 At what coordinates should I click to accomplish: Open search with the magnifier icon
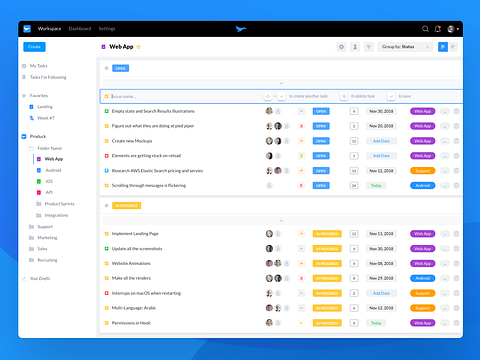pos(425,29)
